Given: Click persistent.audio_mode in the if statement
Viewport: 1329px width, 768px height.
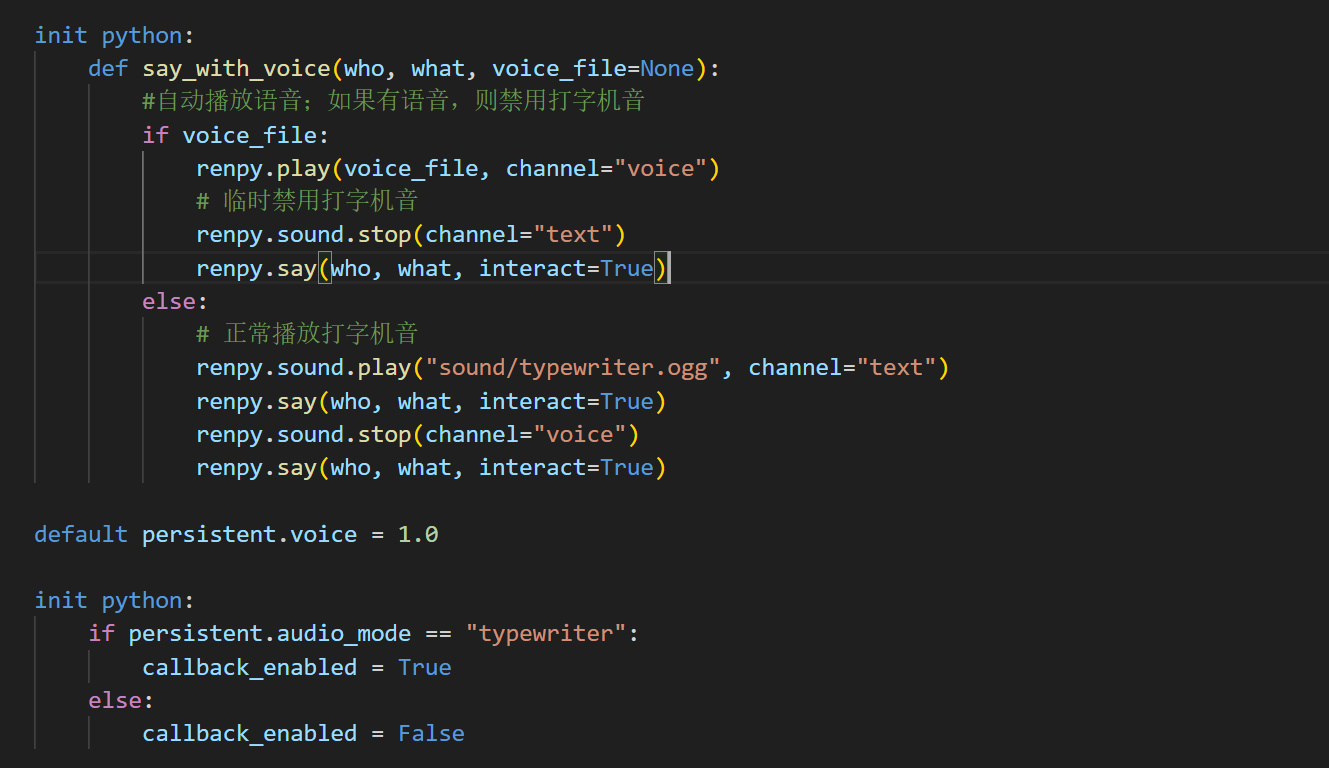Looking at the screenshot, I should (x=269, y=633).
